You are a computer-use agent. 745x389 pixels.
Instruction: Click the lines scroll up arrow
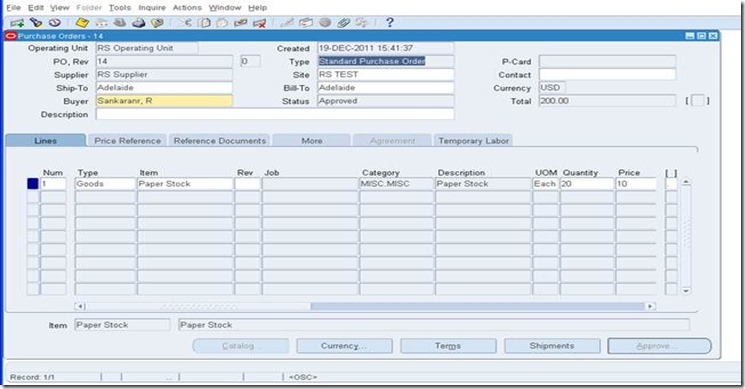686,182
